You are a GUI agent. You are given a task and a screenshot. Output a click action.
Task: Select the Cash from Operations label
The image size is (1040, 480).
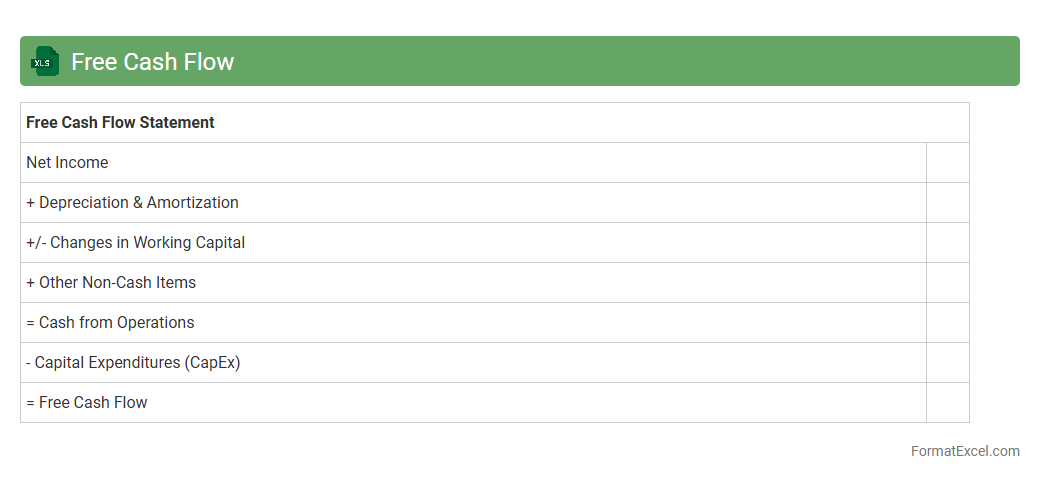click(110, 322)
